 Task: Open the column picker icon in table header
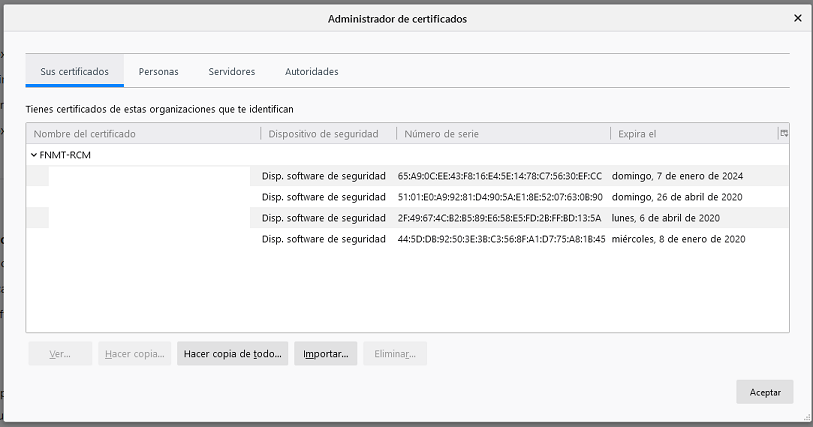[x=784, y=133]
